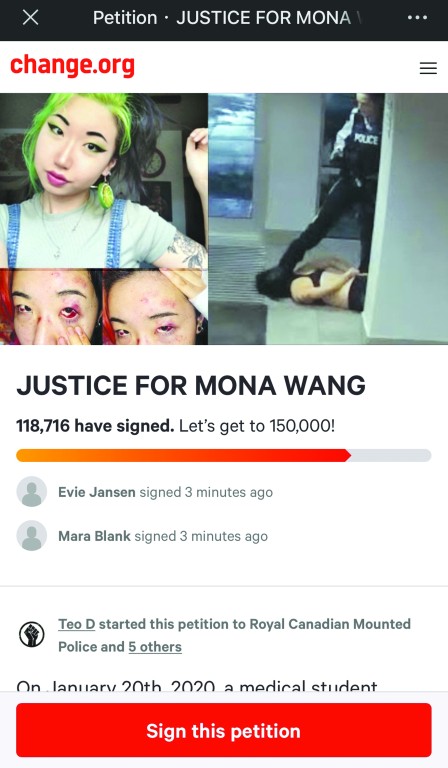Image resolution: width=448 pixels, height=768 pixels.
Task: Open Mara Blank's avatar icon
Action: (x=32, y=535)
